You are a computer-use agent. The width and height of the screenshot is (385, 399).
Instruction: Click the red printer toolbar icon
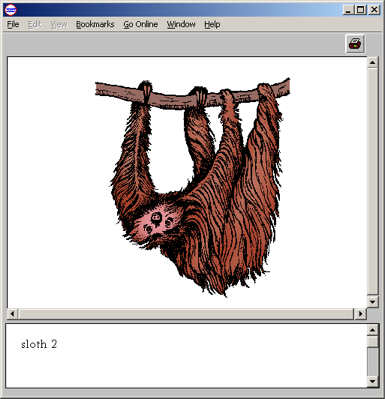(x=355, y=44)
